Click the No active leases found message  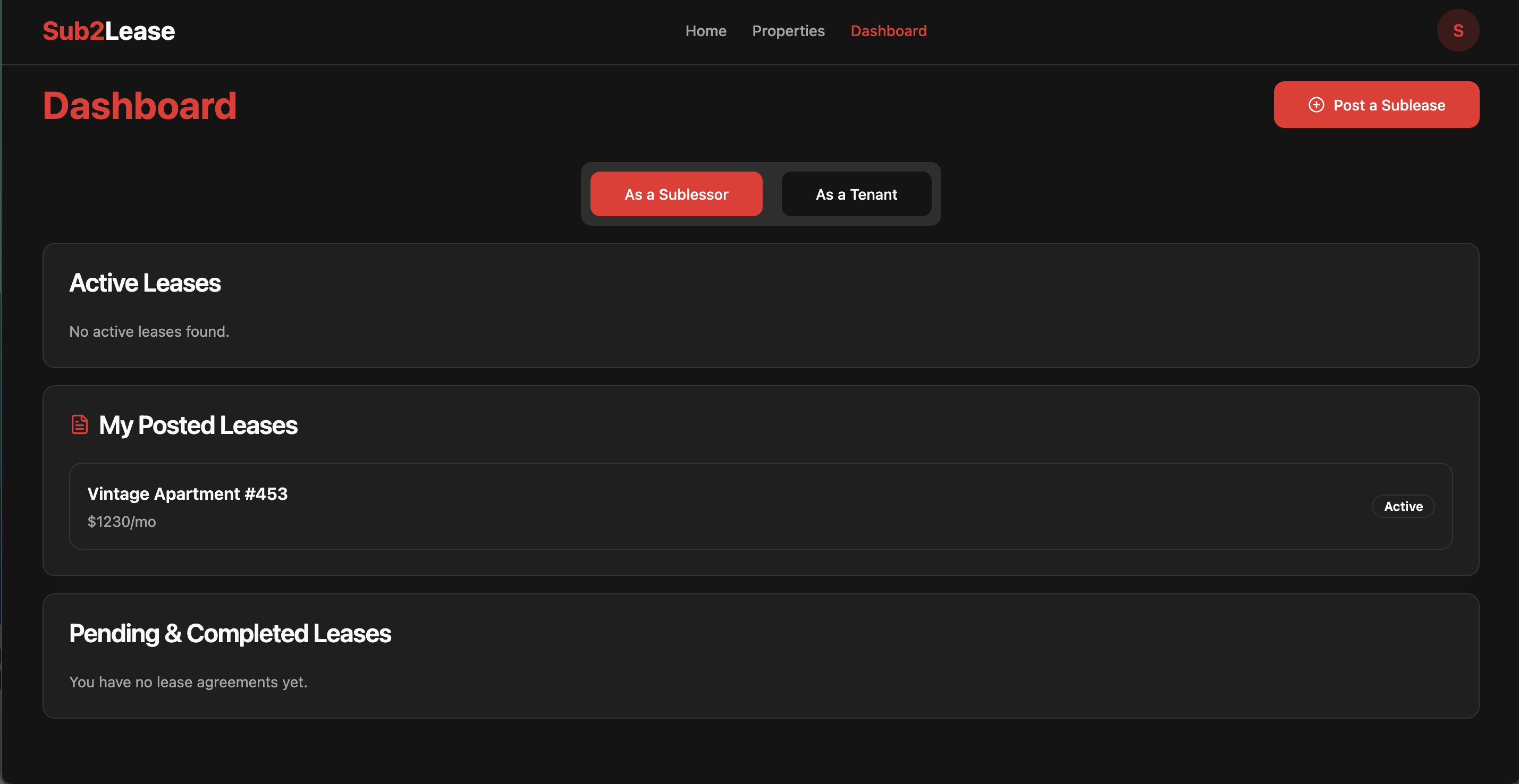[149, 331]
